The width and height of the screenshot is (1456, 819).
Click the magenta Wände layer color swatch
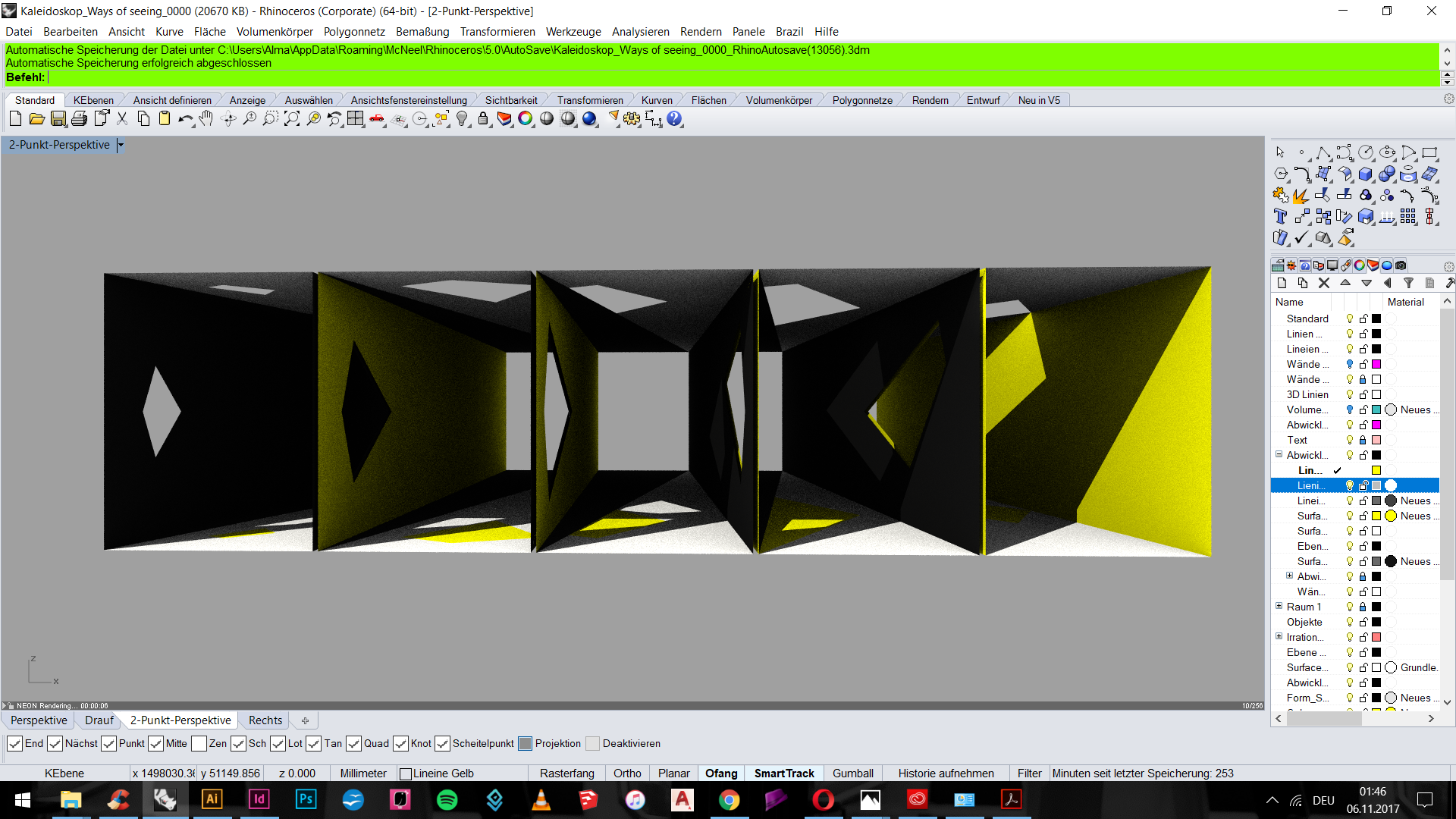coord(1376,364)
